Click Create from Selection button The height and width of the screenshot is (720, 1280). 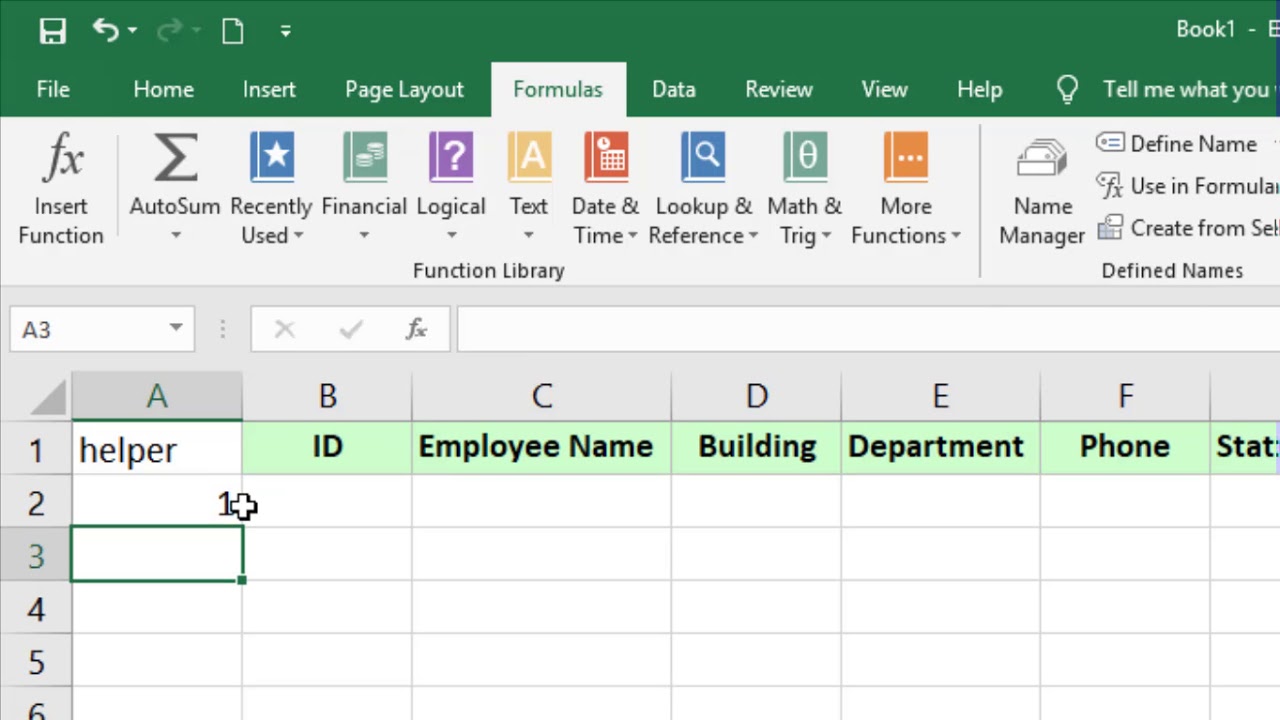1188,228
